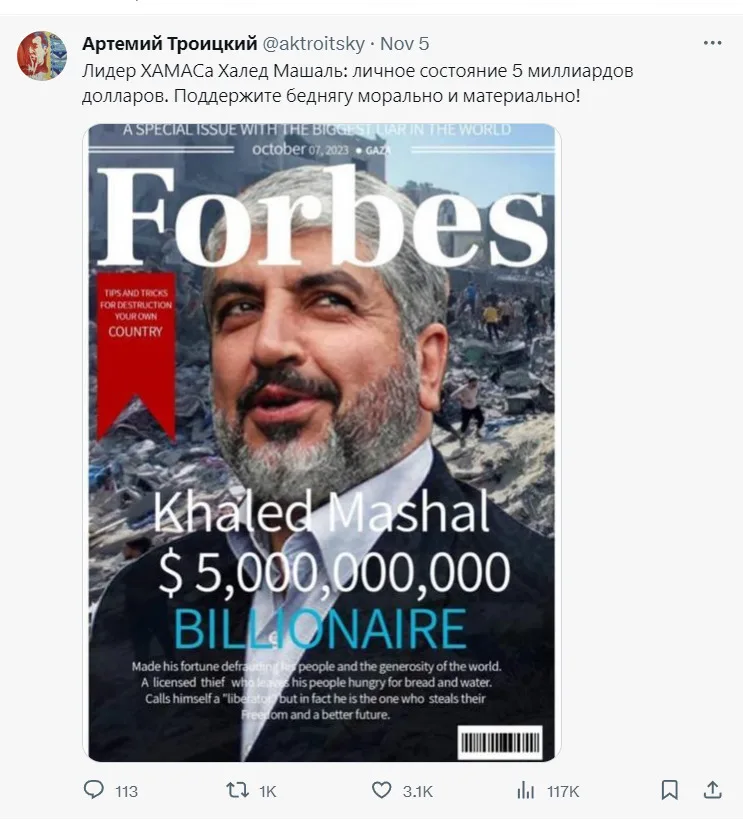Repost using the retweet arrows icon
This screenshot has height=830, width=743.
point(238,790)
